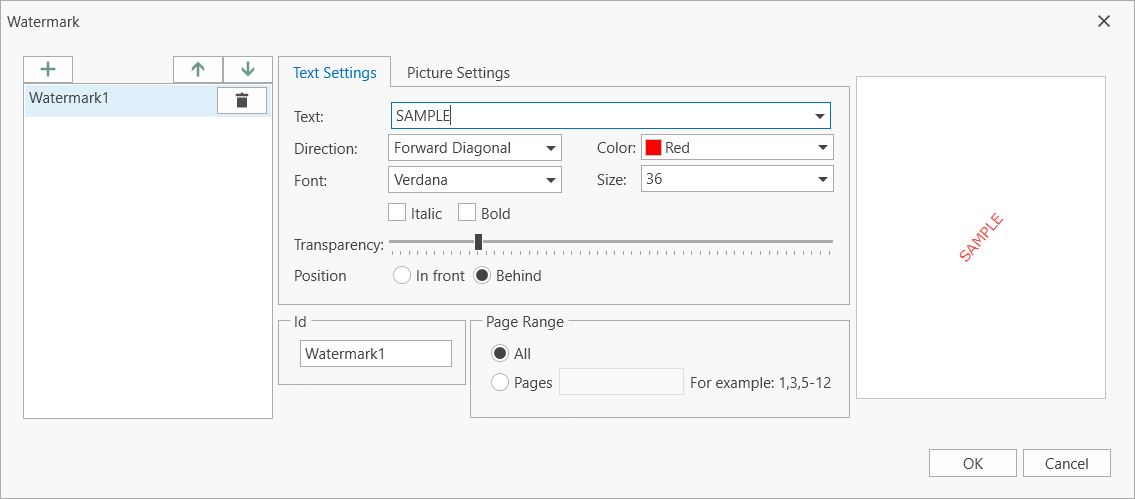
Task: Delete Watermark1 using trash icon
Action: (x=242, y=101)
